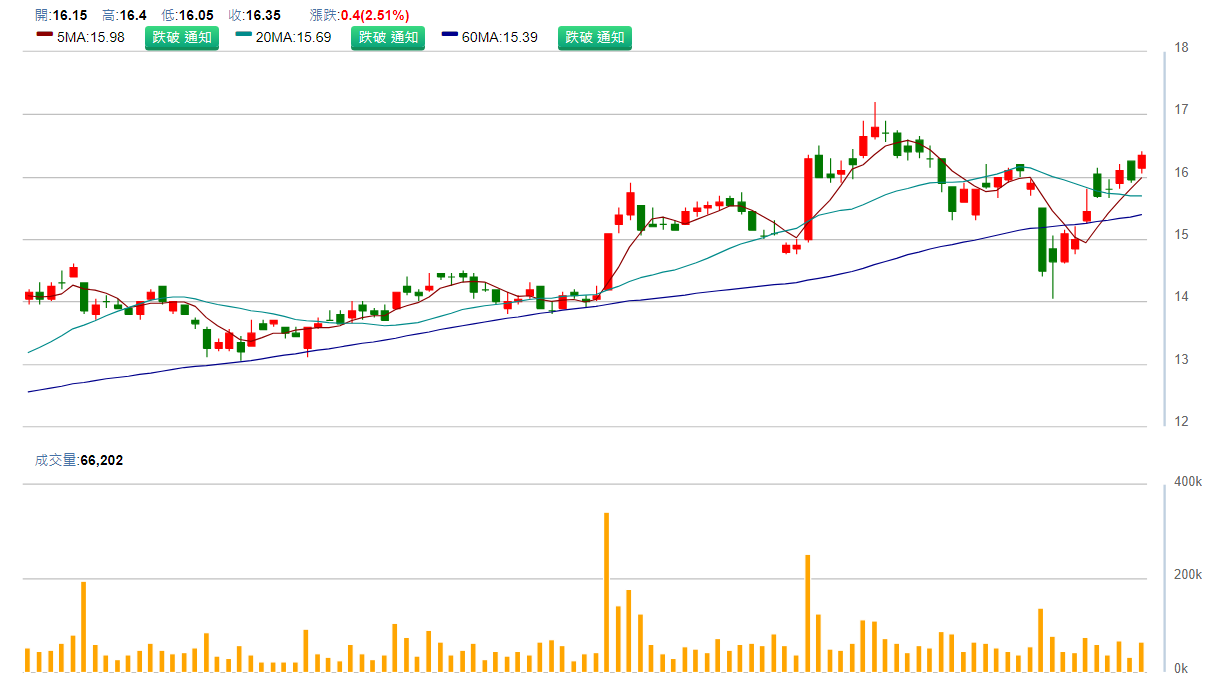
Task: Click the 60MA 跌破 通知 button
Action: [x=594, y=38]
